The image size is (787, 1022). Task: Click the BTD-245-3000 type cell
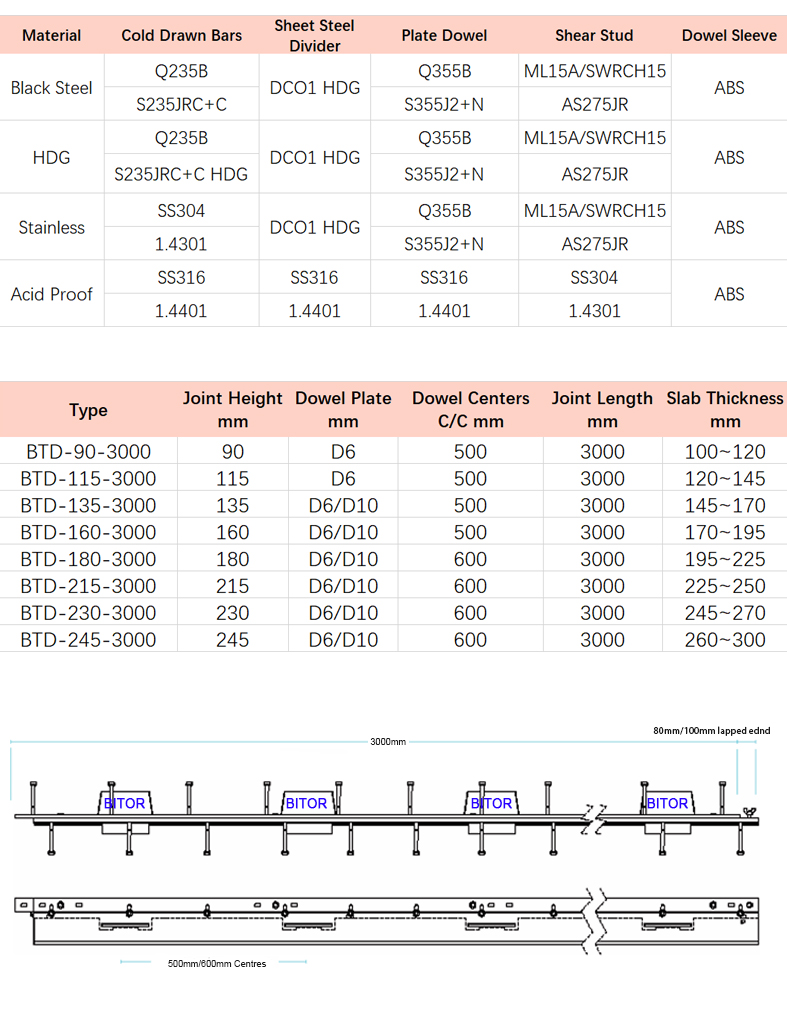(x=88, y=640)
